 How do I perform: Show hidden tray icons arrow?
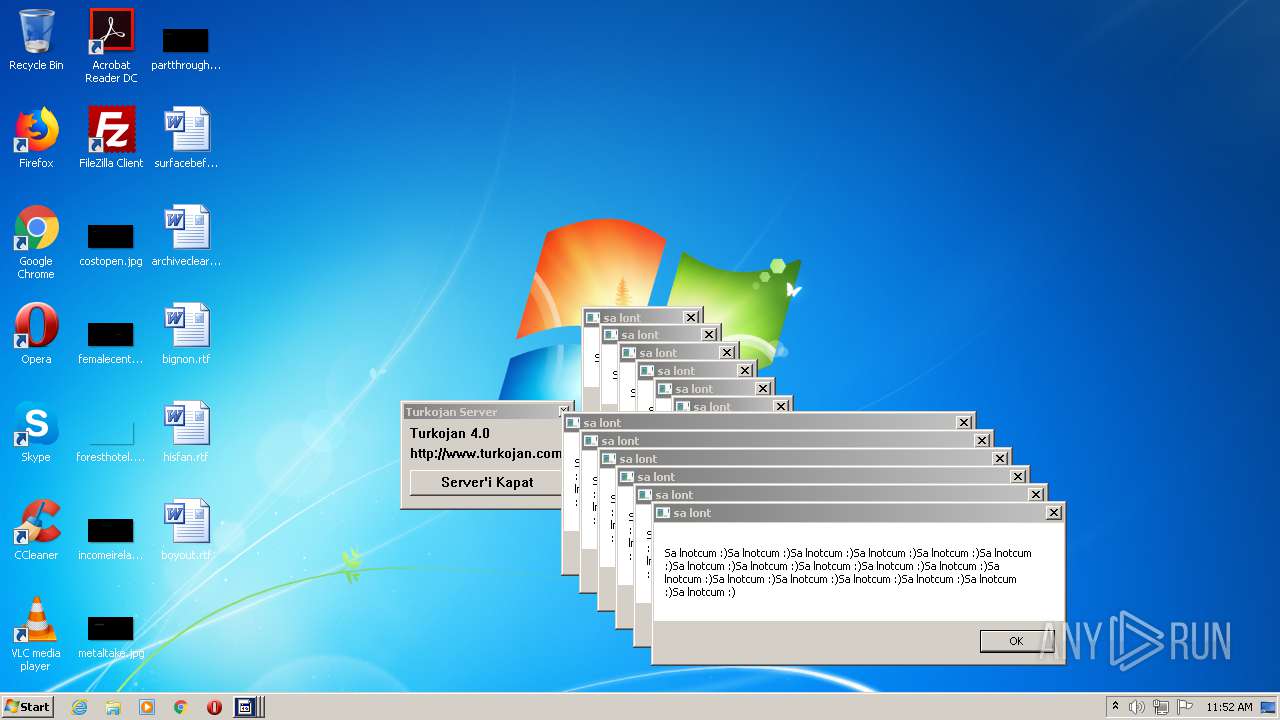[x=1115, y=707]
